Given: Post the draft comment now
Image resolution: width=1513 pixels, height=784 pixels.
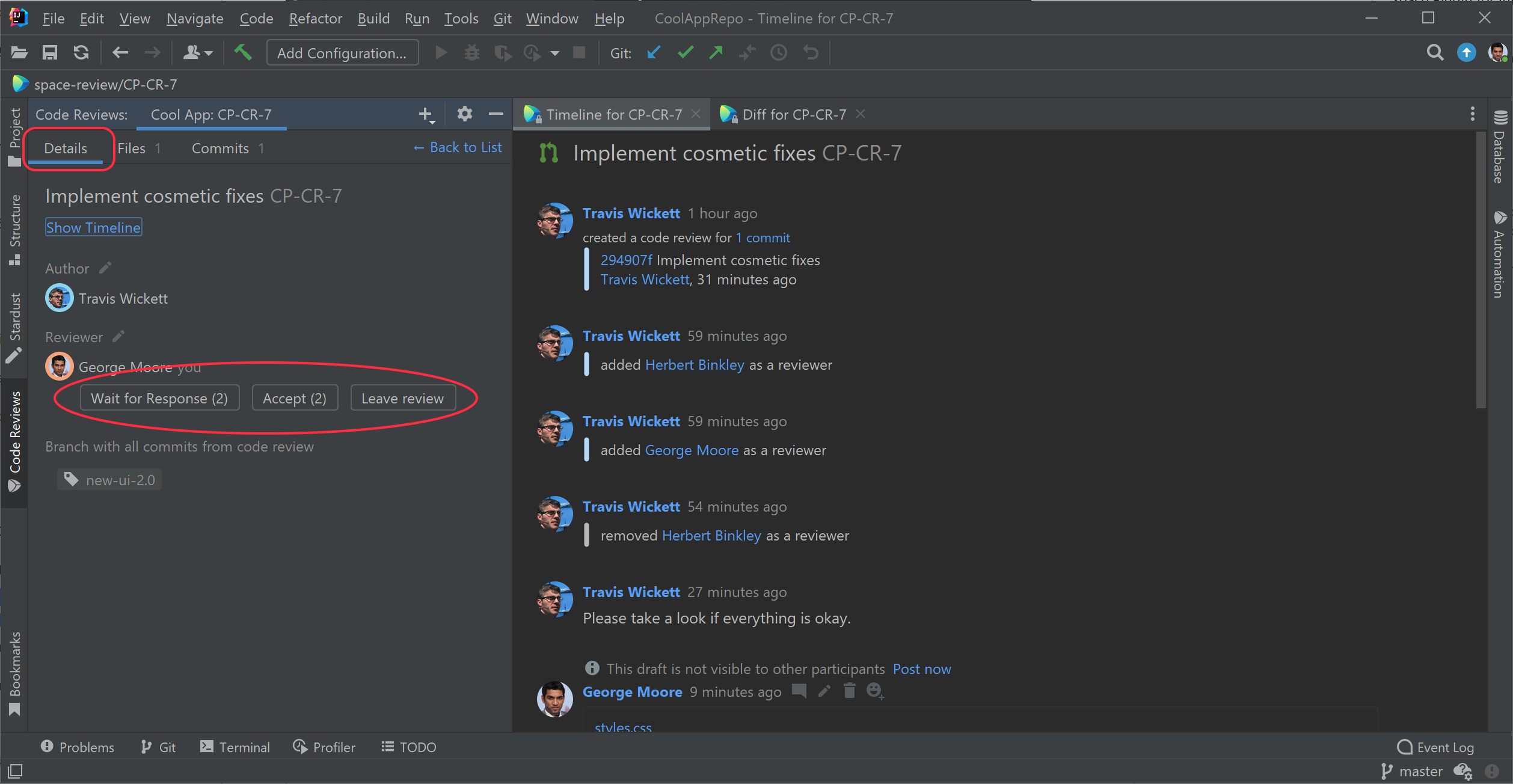Looking at the screenshot, I should click(x=921, y=669).
